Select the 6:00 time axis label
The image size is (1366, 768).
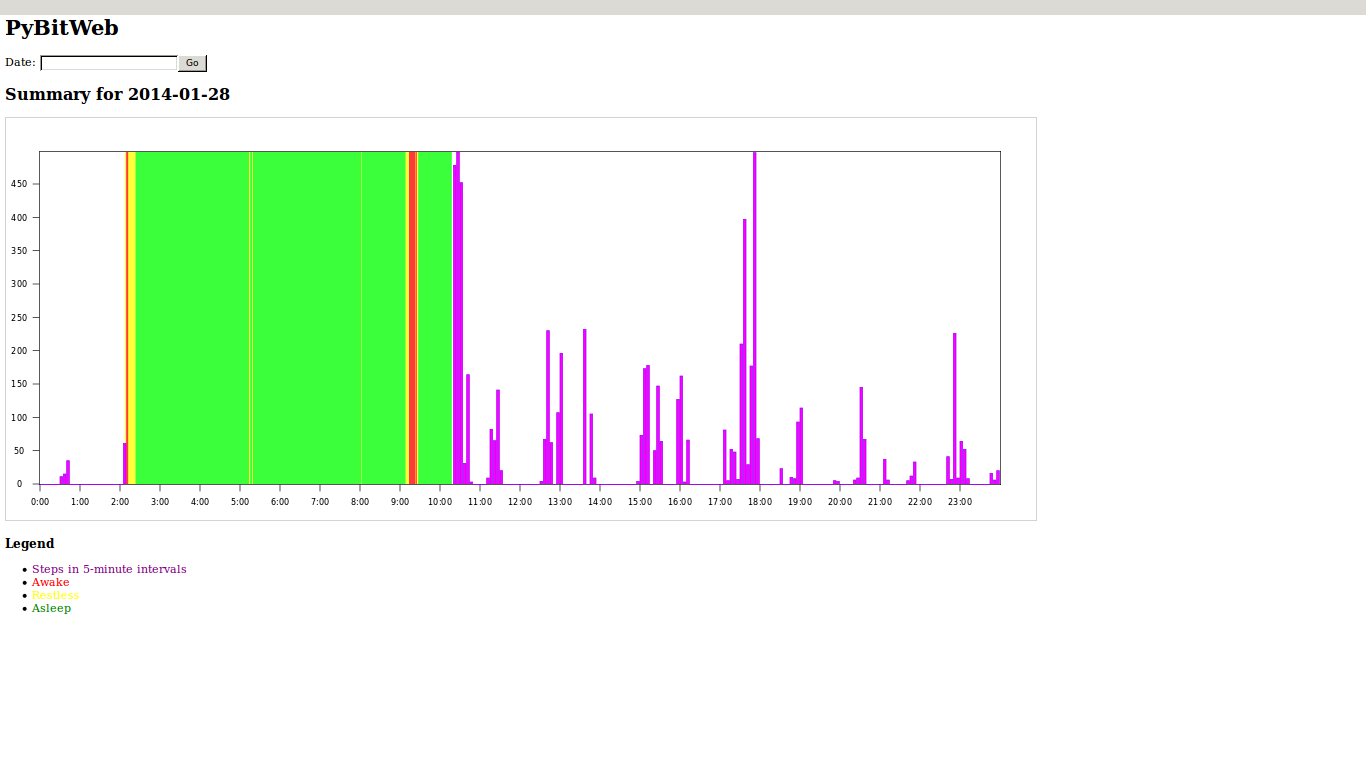[x=280, y=502]
